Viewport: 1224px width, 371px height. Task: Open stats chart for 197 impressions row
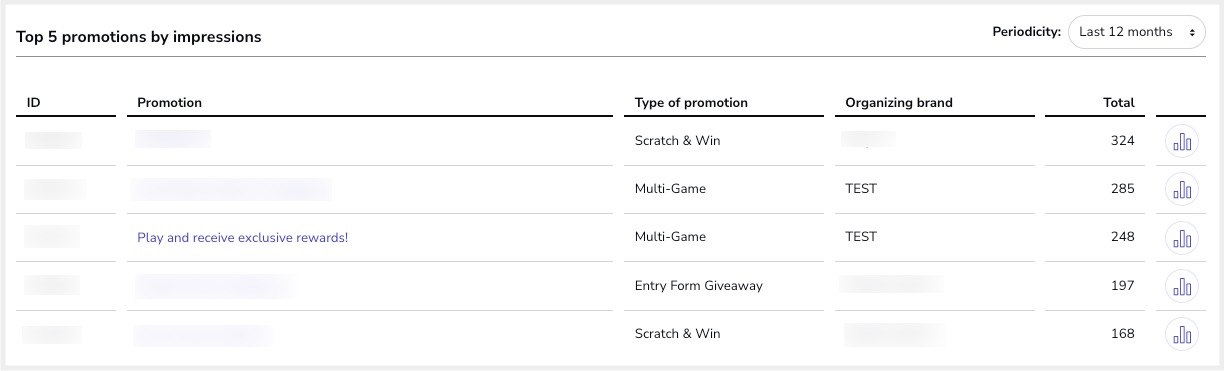point(1182,286)
